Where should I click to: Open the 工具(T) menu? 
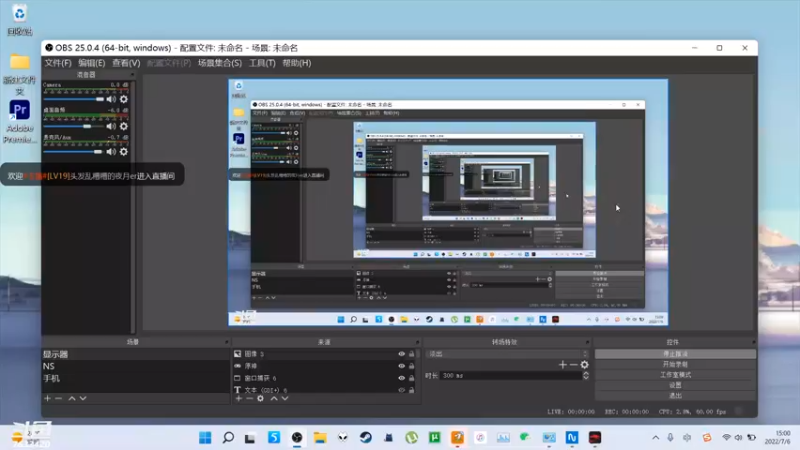coord(262,63)
